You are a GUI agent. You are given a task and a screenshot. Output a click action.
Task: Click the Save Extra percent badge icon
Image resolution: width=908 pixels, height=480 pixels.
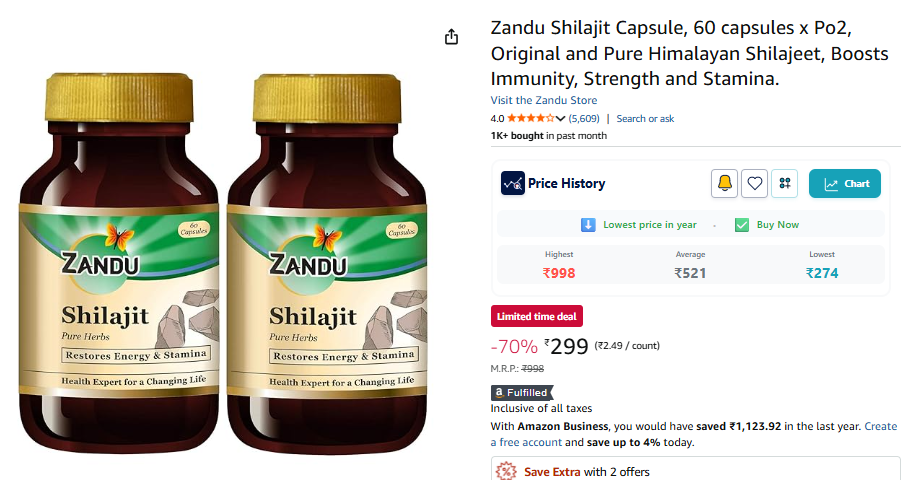[506, 471]
